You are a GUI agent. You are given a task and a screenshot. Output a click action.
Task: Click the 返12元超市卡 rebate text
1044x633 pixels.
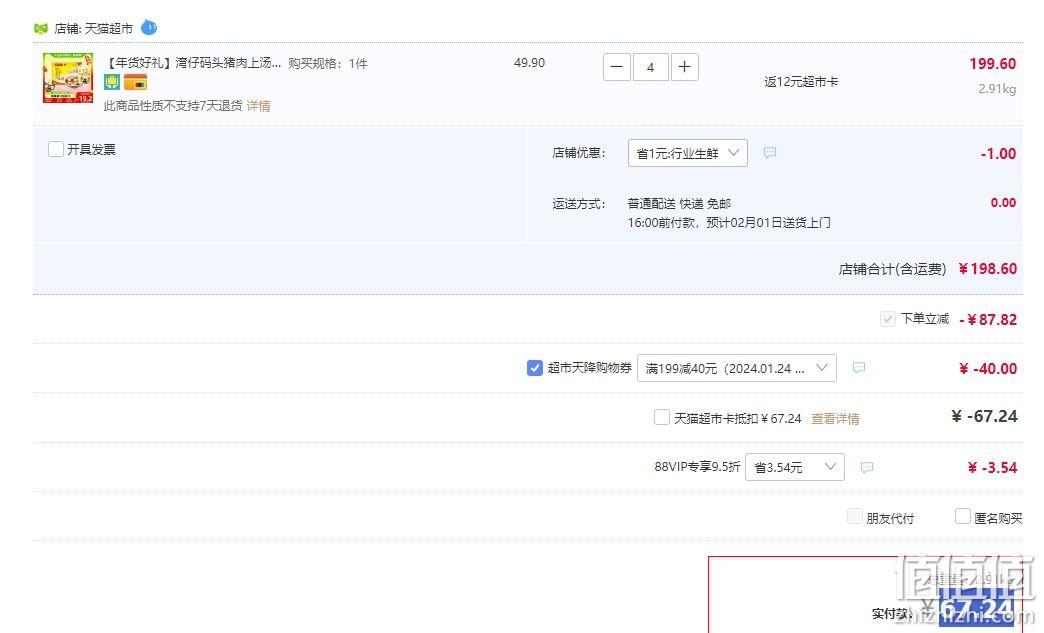tap(801, 82)
